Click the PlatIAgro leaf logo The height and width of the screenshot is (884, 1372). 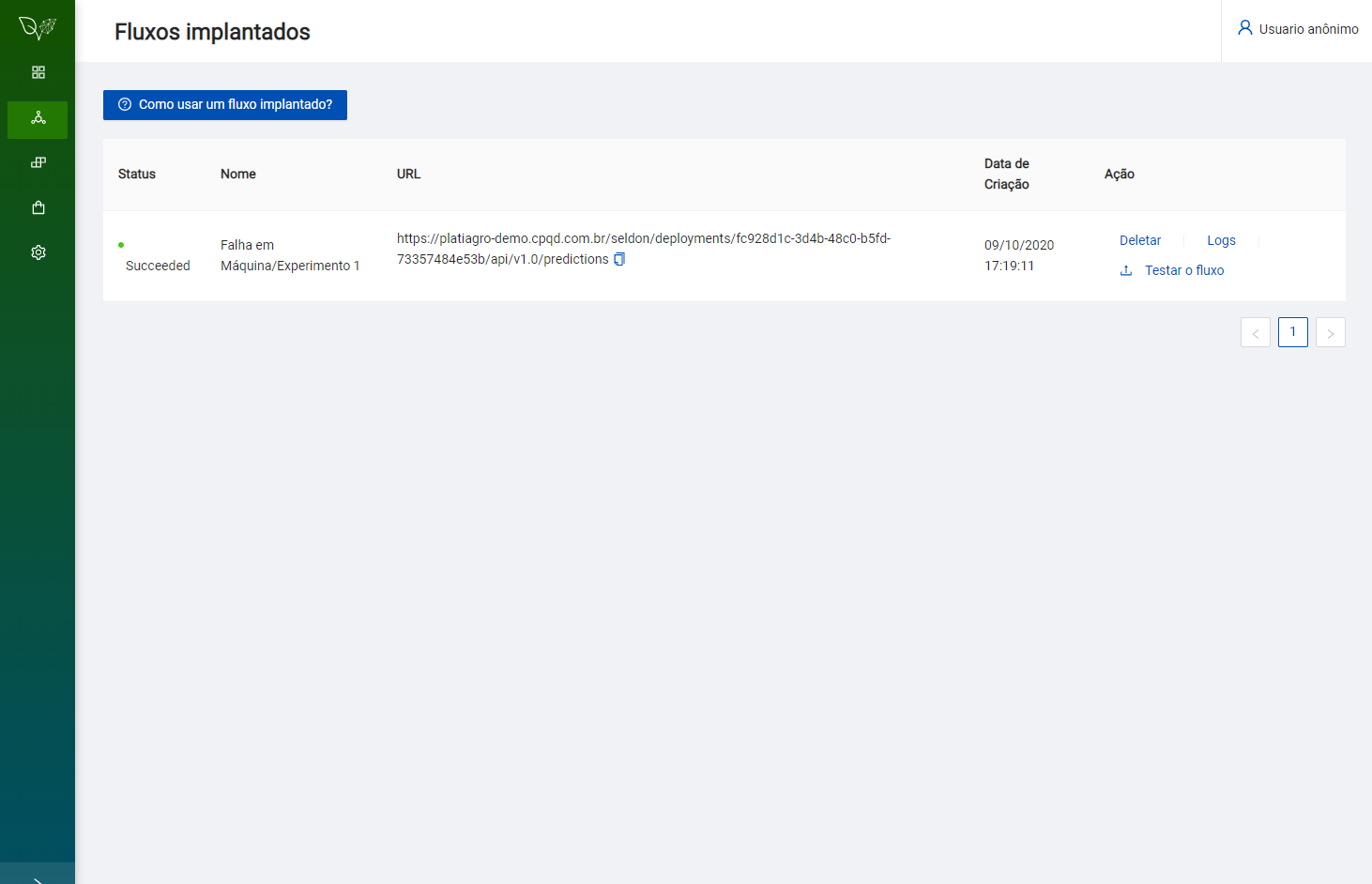[x=38, y=27]
